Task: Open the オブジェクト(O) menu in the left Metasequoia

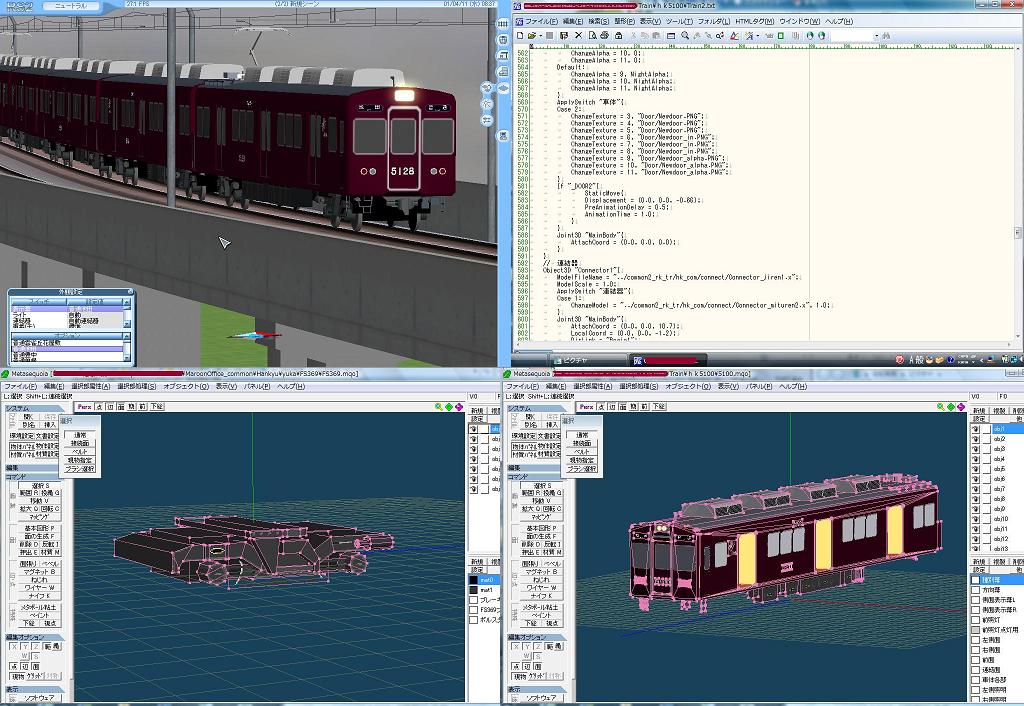Action: pos(186,386)
